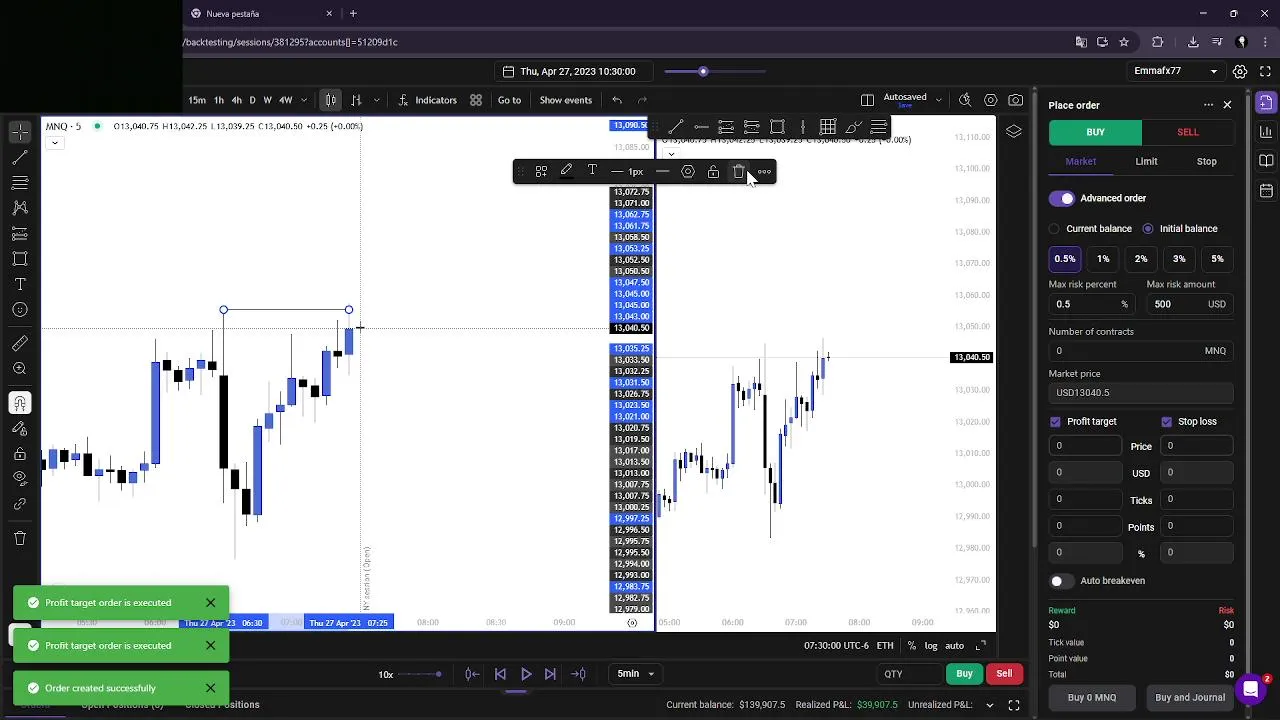
Task: Select the Initial balance radio button
Action: [x=1147, y=229]
